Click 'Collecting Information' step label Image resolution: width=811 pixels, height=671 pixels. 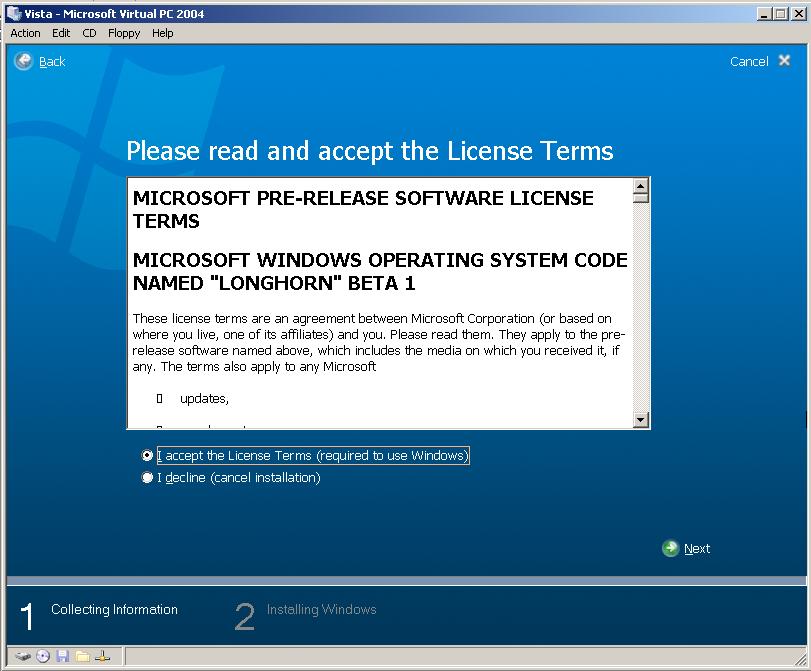point(114,609)
